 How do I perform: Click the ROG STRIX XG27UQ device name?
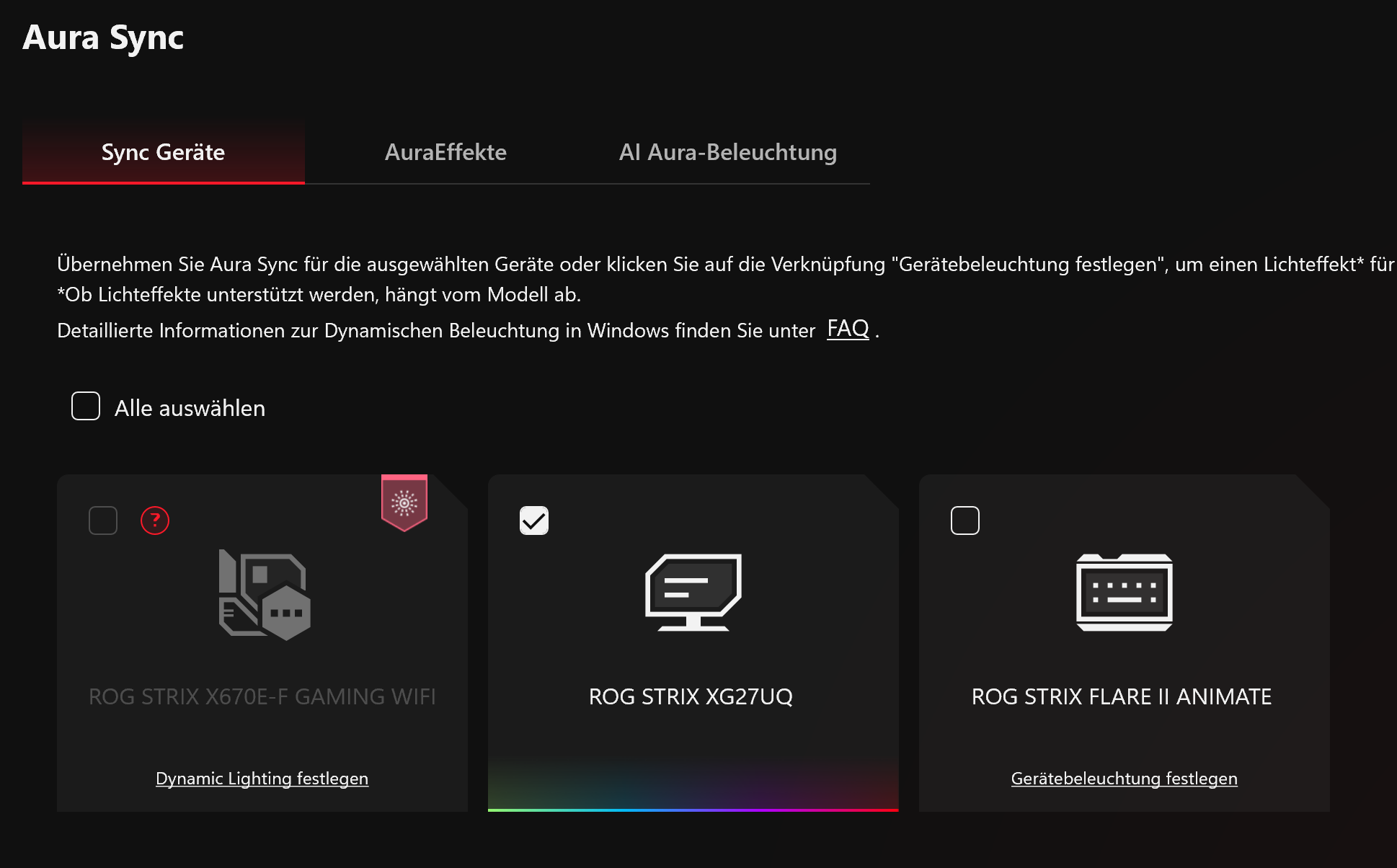click(691, 696)
